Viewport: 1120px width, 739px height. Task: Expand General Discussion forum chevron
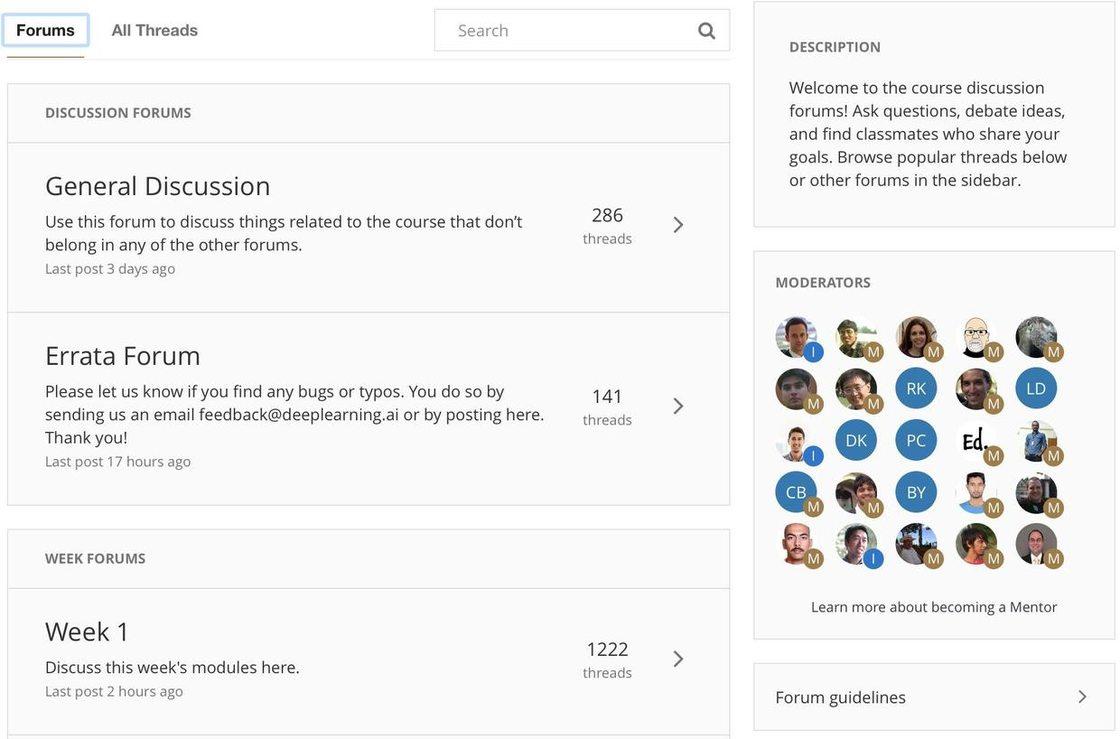pos(678,225)
